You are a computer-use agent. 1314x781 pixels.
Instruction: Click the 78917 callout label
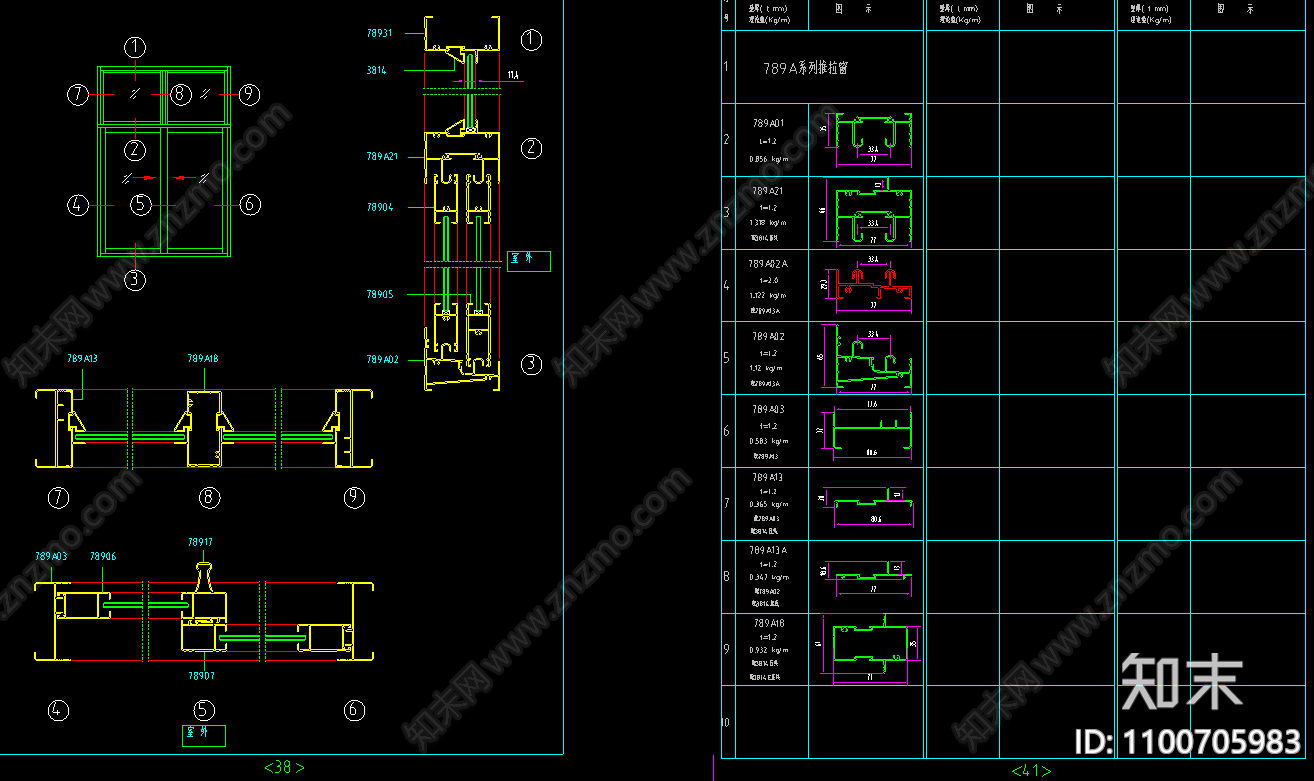tap(200, 542)
